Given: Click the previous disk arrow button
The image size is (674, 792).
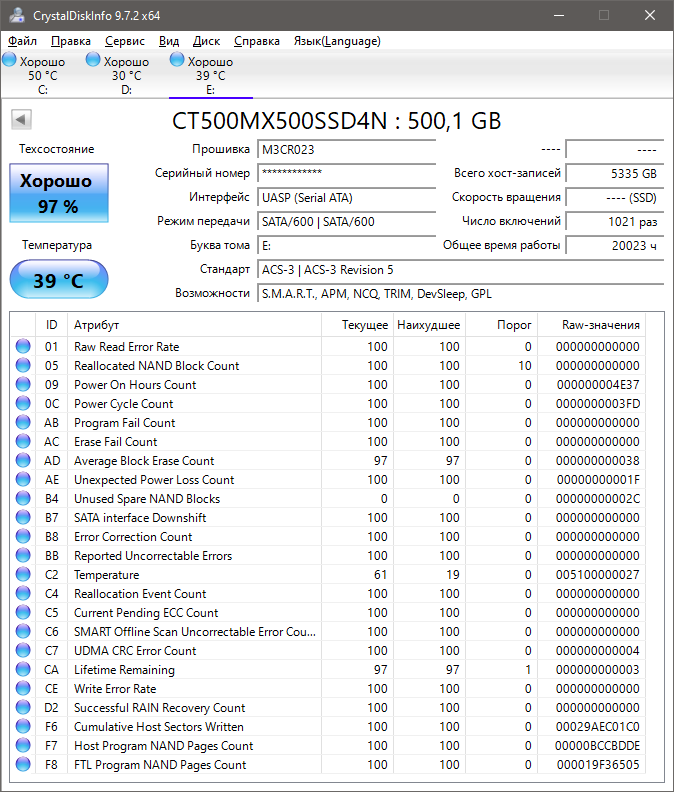Looking at the screenshot, I should point(21,120).
